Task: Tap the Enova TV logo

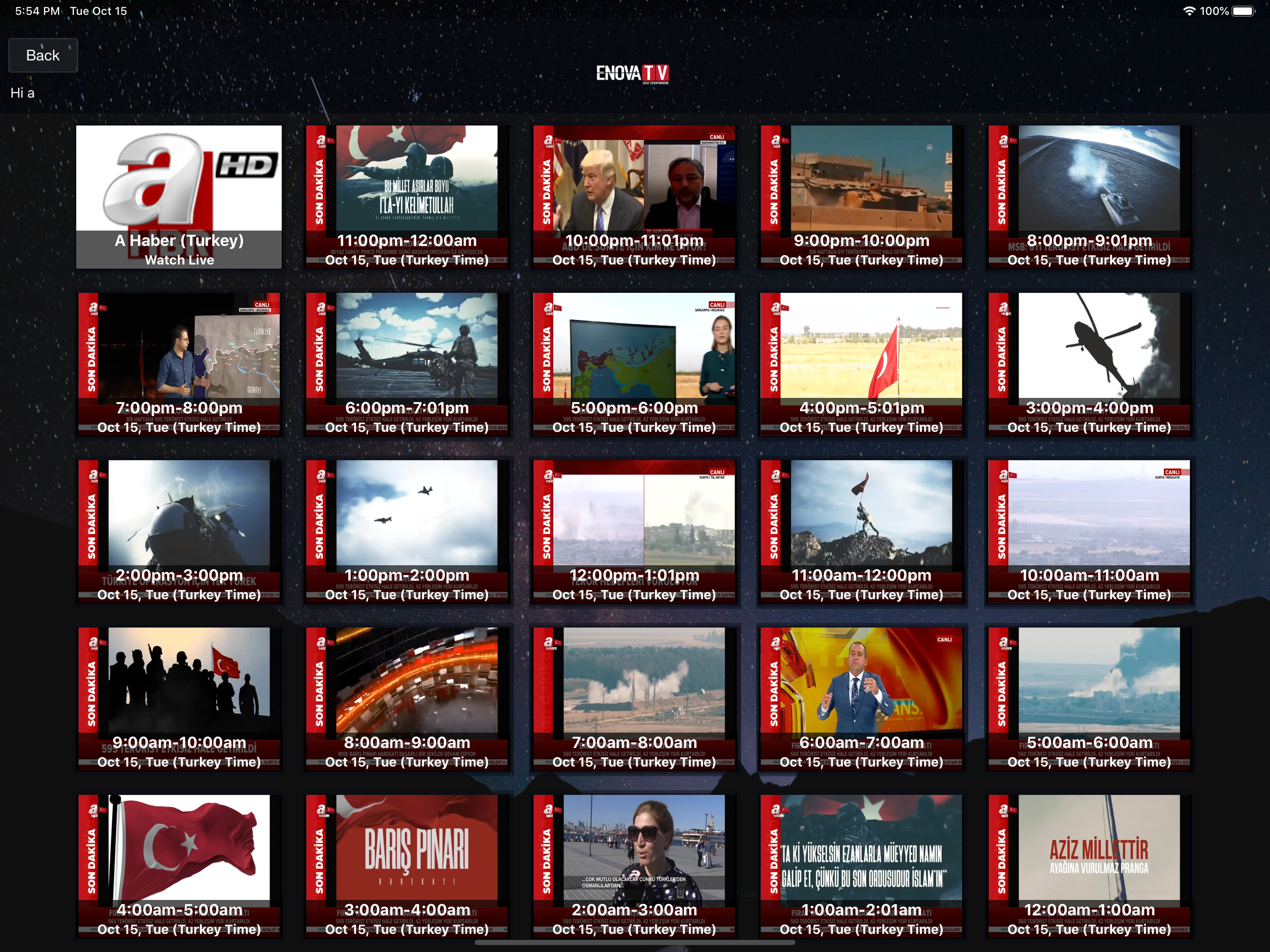Action: click(633, 74)
